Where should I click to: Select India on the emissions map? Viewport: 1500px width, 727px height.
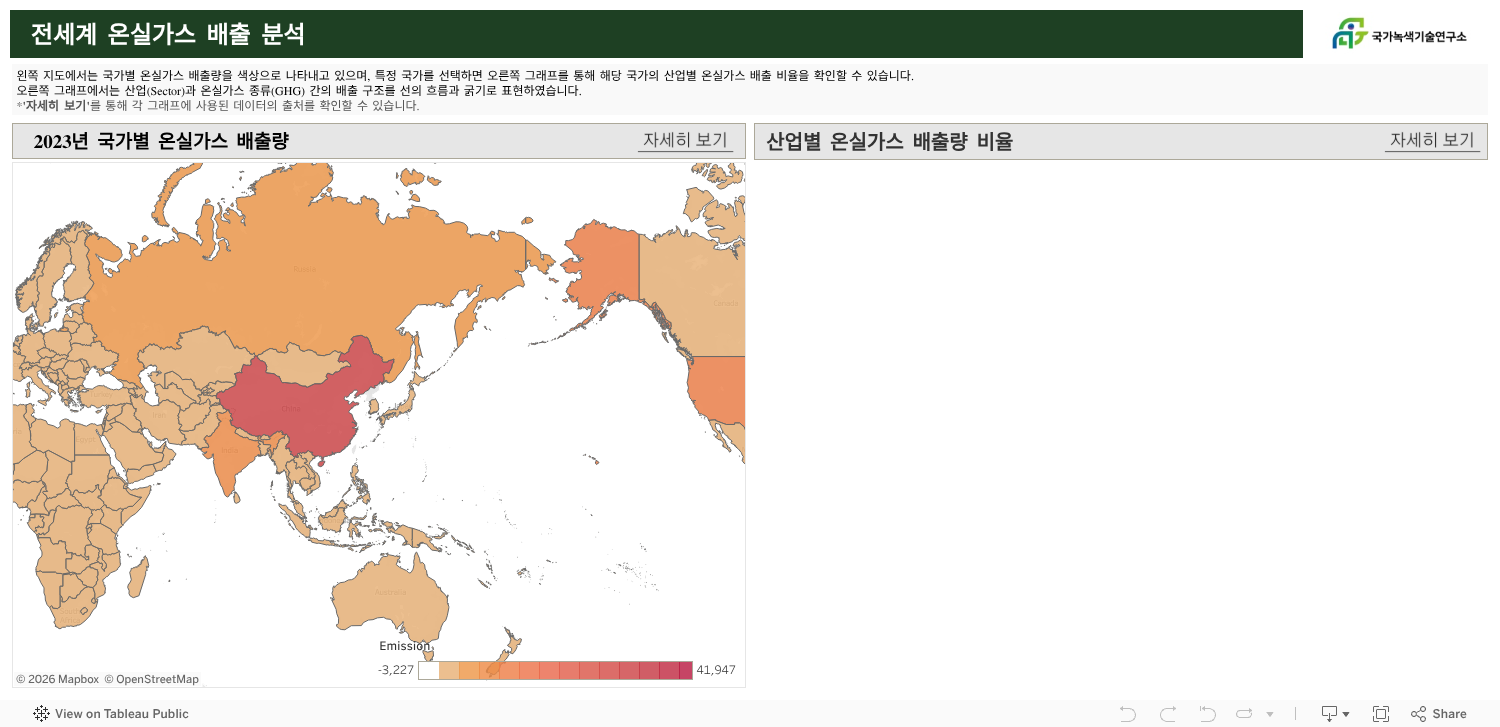(232, 450)
